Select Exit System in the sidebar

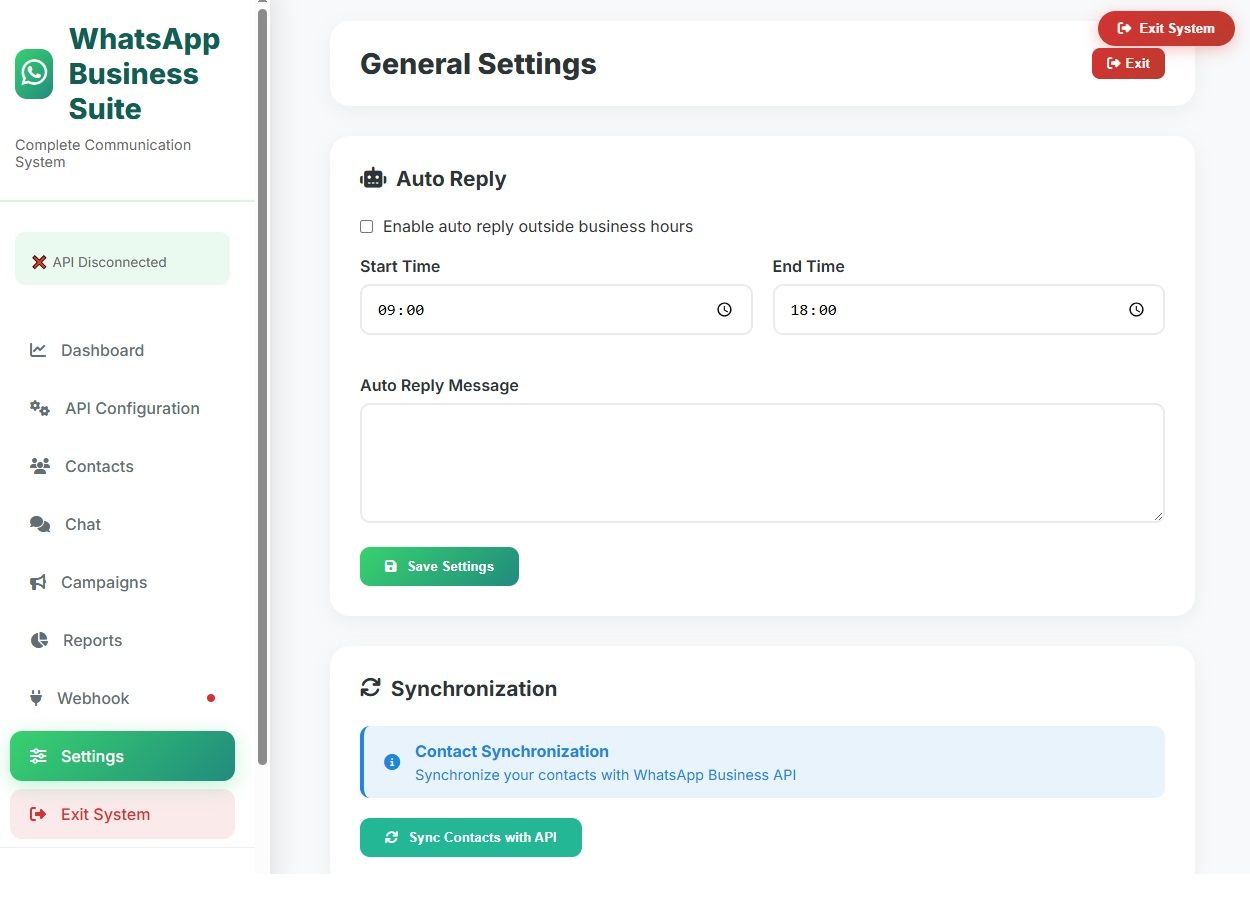coord(122,814)
